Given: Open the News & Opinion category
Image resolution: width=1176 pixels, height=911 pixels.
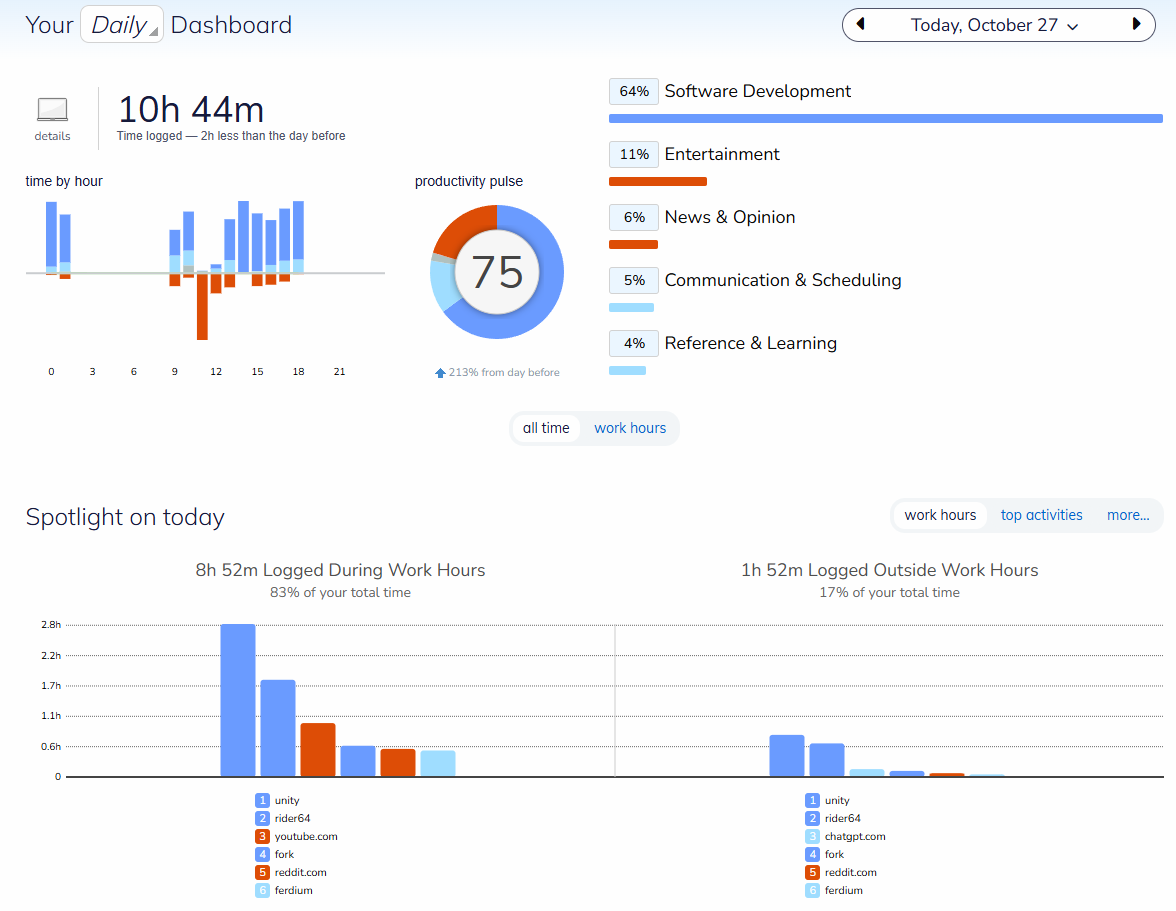Looking at the screenshot, I should pyautogui.click(x=730, y=218).
